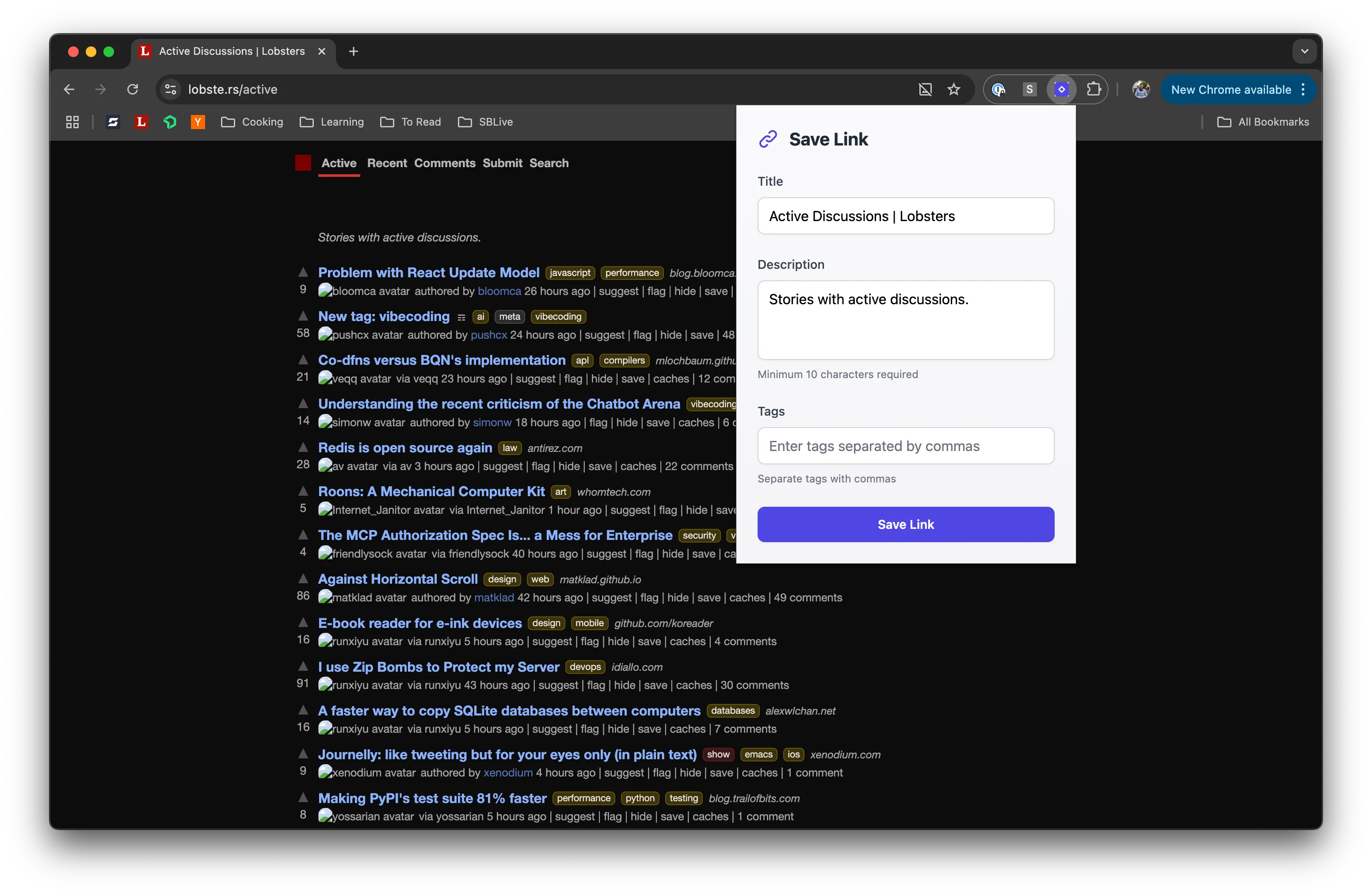Bookmark this page with the star icon
The width and height of the screenshot is (1372, 895).
[x=953, y=89]
